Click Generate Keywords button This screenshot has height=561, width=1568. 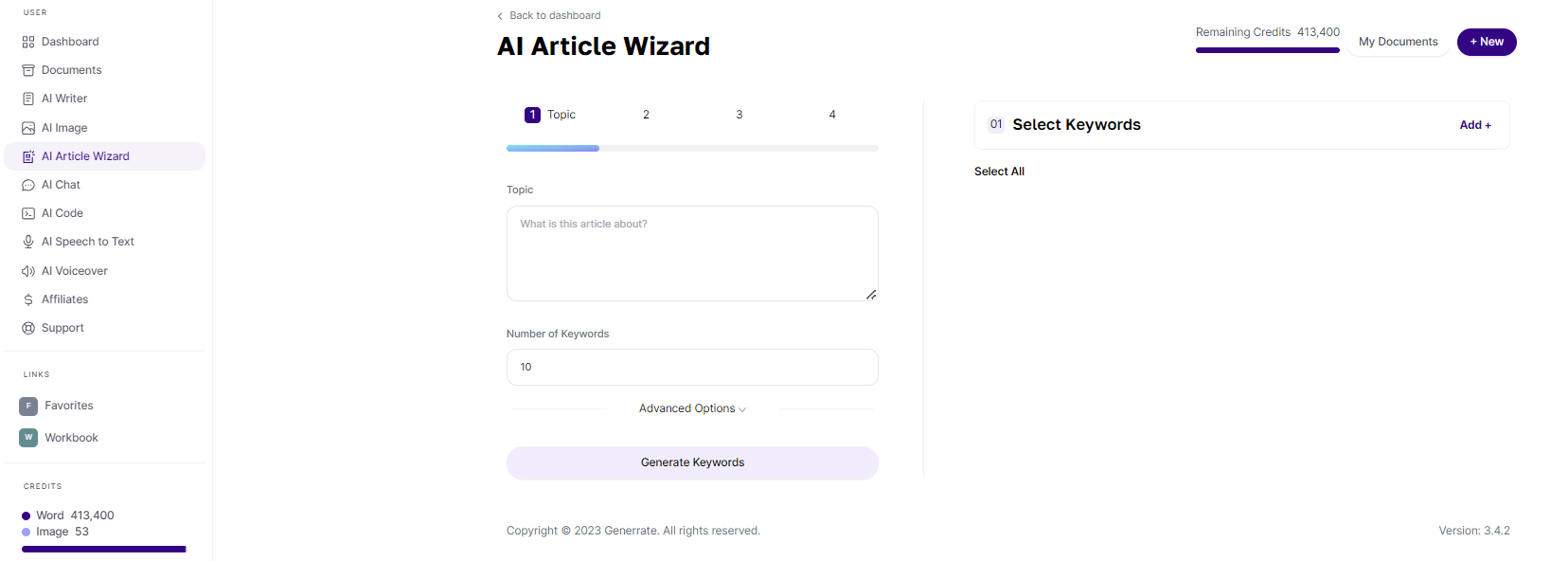692,462
